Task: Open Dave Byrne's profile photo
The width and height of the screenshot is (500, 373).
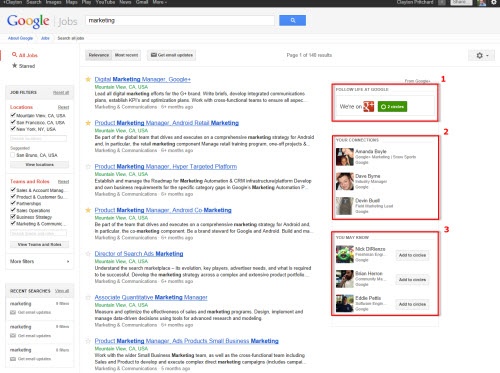Action: click(x=344, y=181)
